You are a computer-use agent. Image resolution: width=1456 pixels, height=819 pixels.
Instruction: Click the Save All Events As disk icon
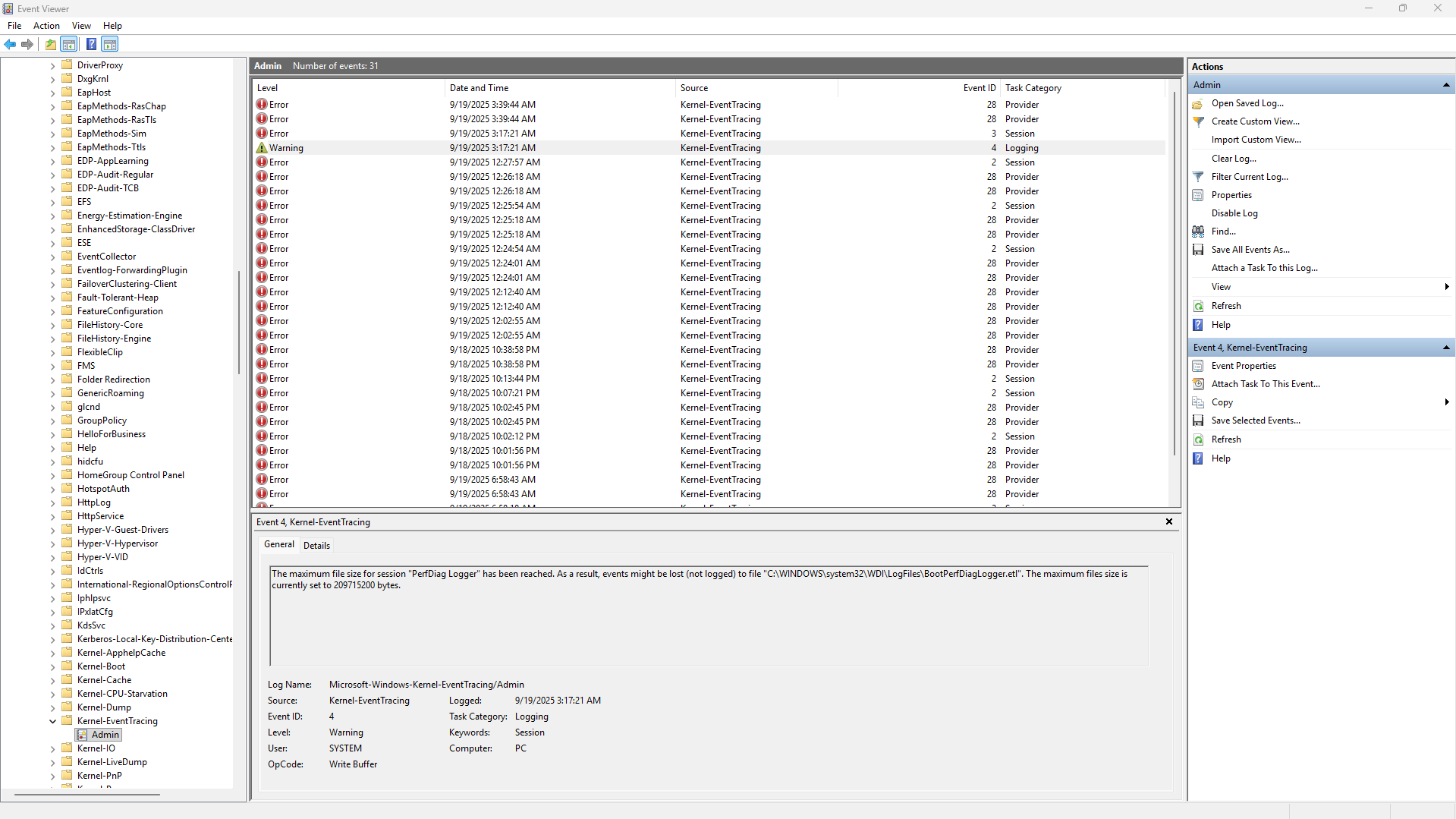click(1199, 249)
